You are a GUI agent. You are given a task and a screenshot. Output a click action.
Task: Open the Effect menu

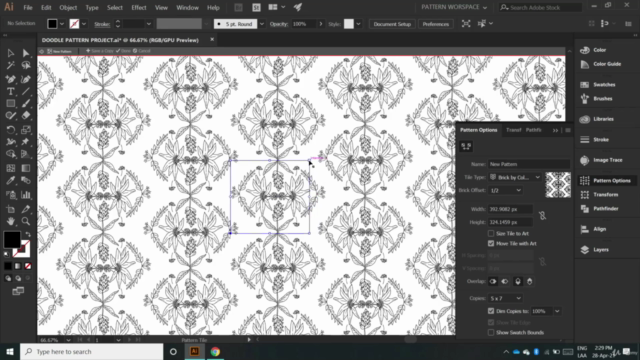point(139,7)
